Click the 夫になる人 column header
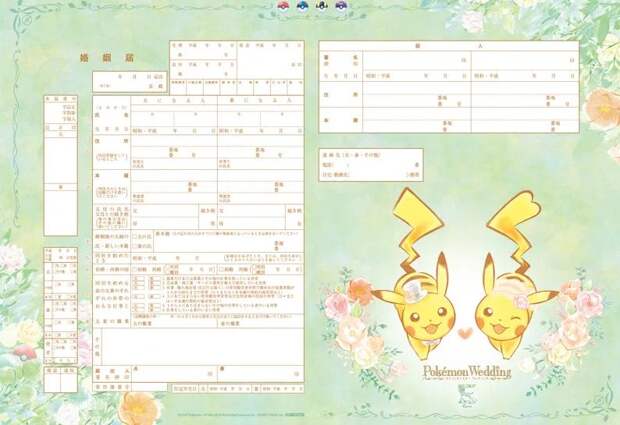 pyautogui.click(x=174, y=100)
